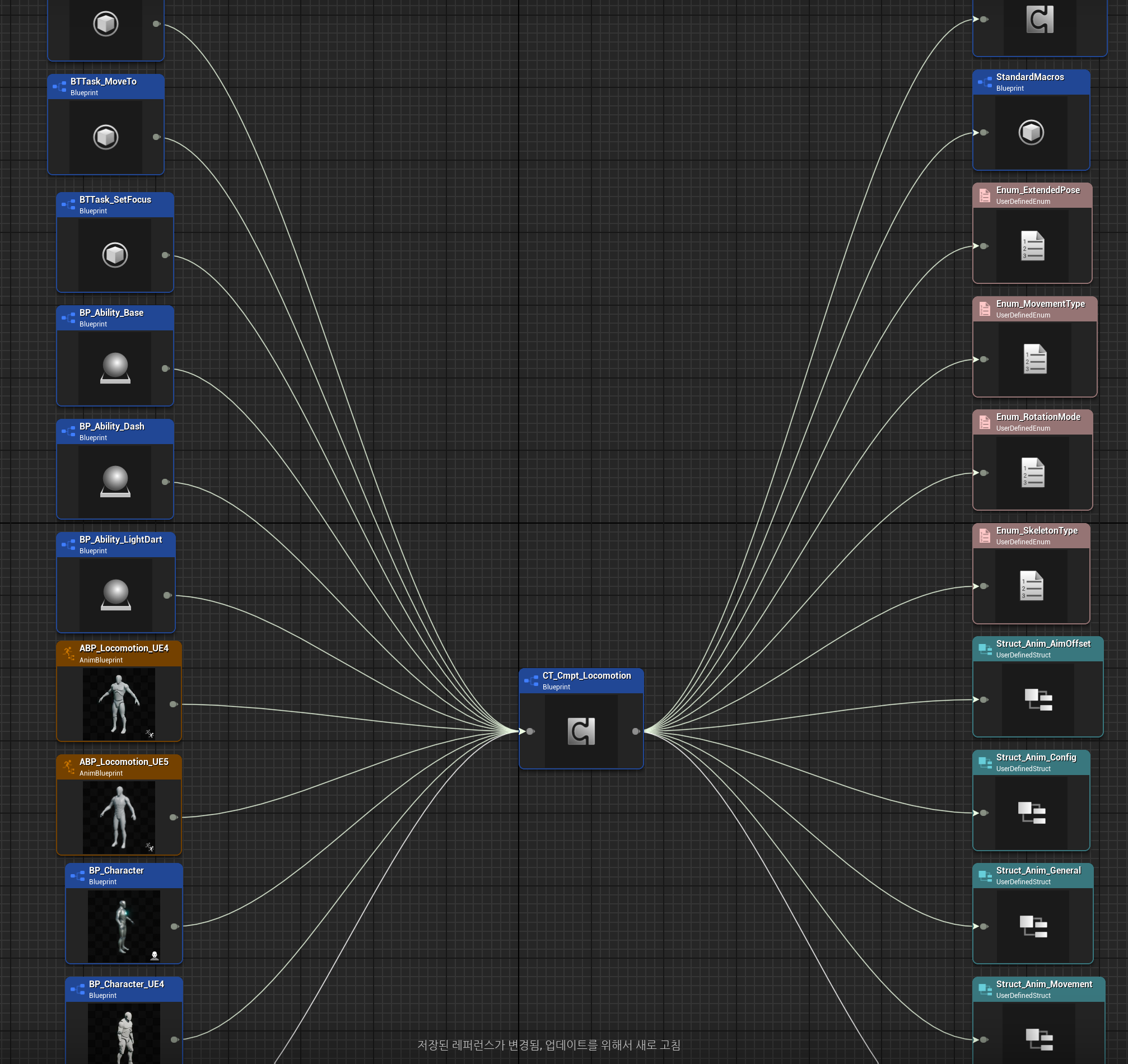Screen dimensions: 1128x1064
Task: Select the Struct_Anim_Config node title
Action: (x=1036, y=758)
